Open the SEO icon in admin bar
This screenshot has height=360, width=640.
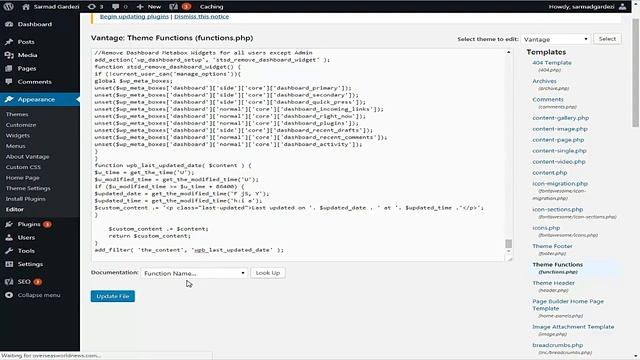click(x=173, y=7)
